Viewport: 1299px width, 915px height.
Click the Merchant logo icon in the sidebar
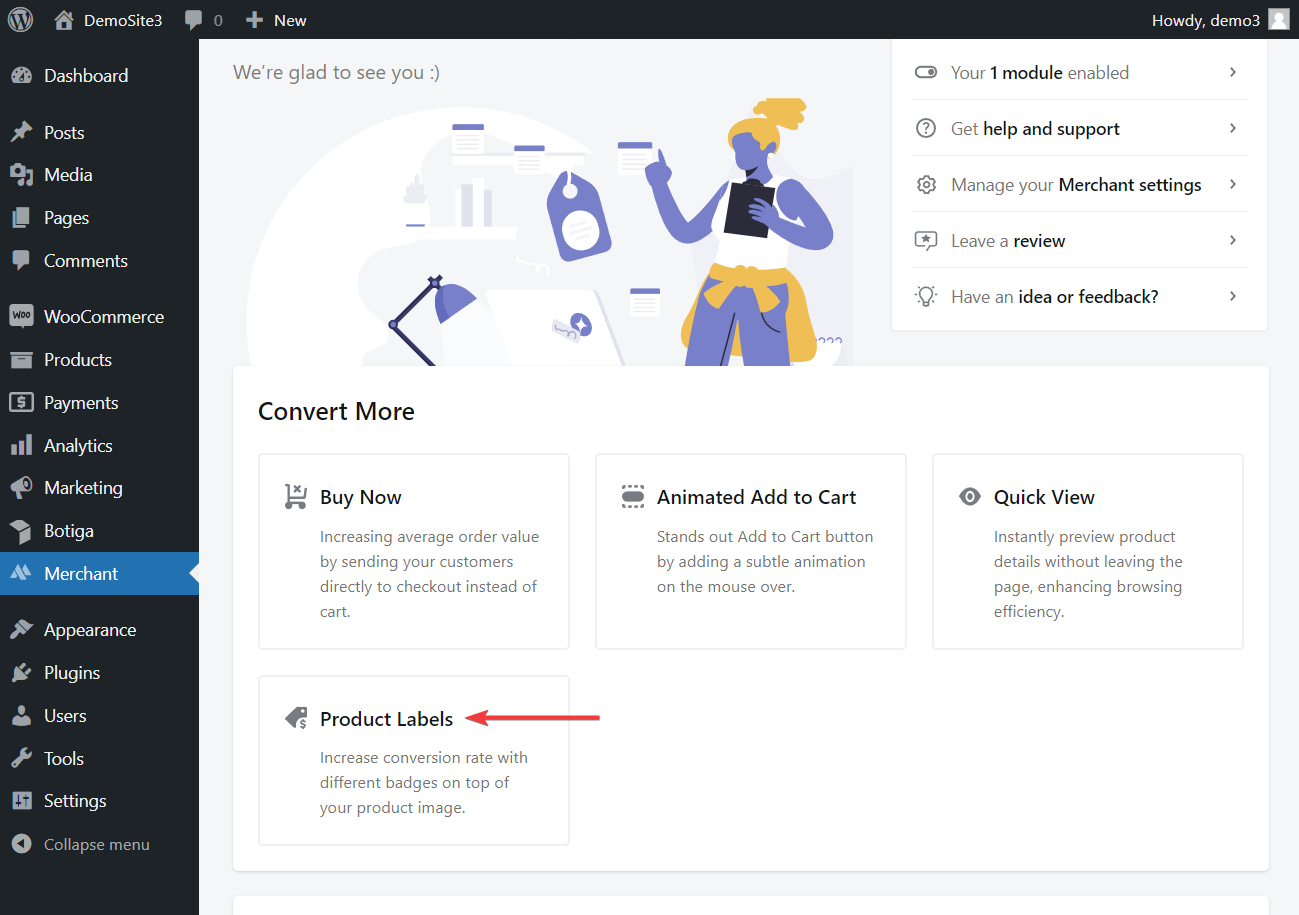click(21, 574)
